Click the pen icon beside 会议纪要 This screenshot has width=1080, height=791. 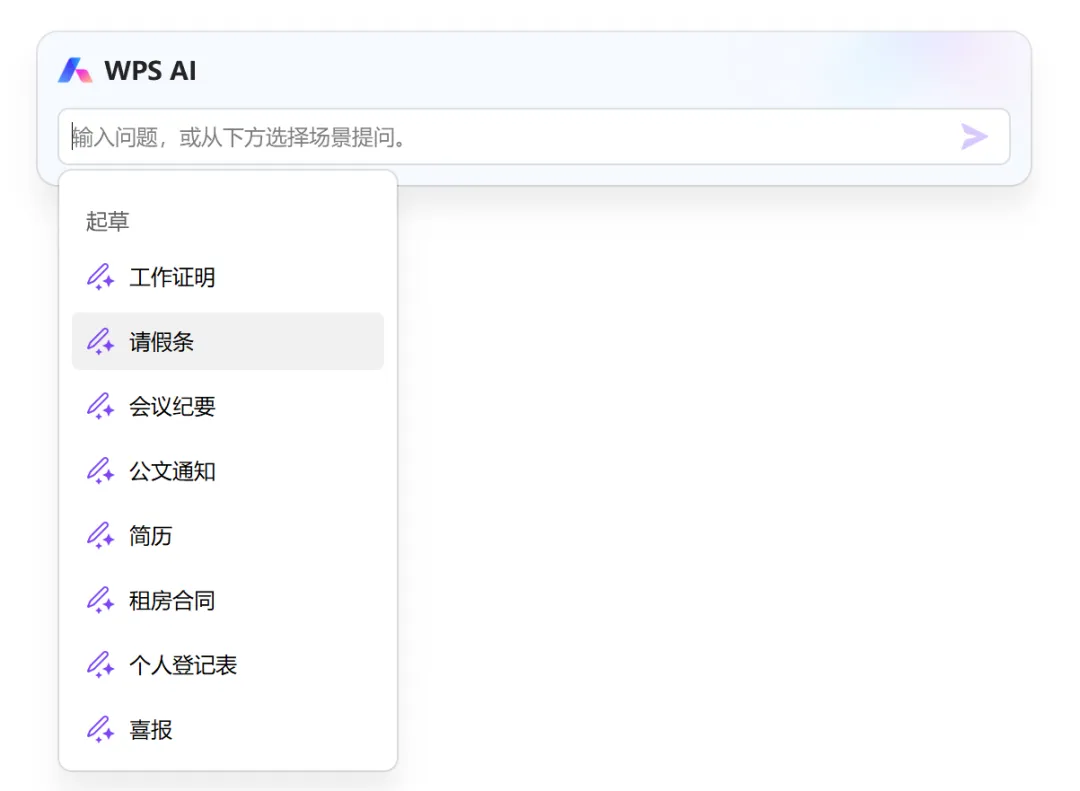click(100, 407)
